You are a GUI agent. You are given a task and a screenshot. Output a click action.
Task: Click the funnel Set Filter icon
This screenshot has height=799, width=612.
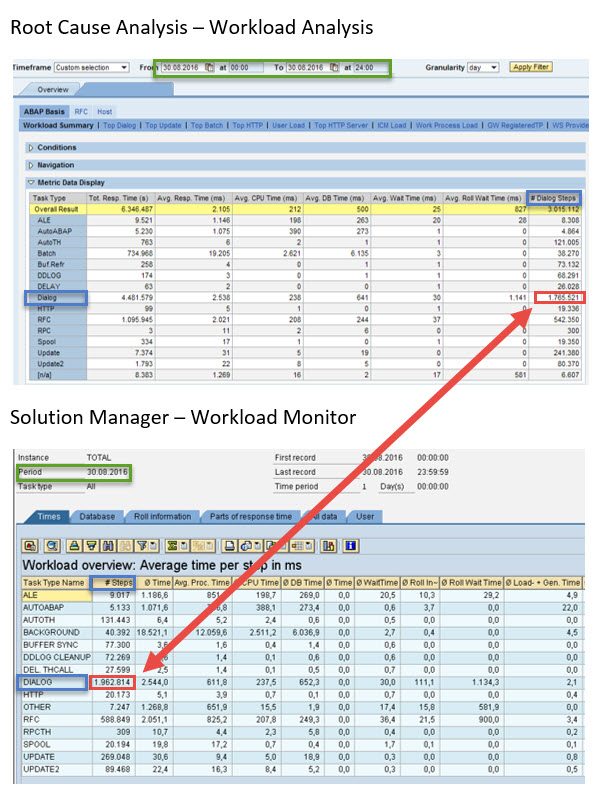tap(142, 546)
